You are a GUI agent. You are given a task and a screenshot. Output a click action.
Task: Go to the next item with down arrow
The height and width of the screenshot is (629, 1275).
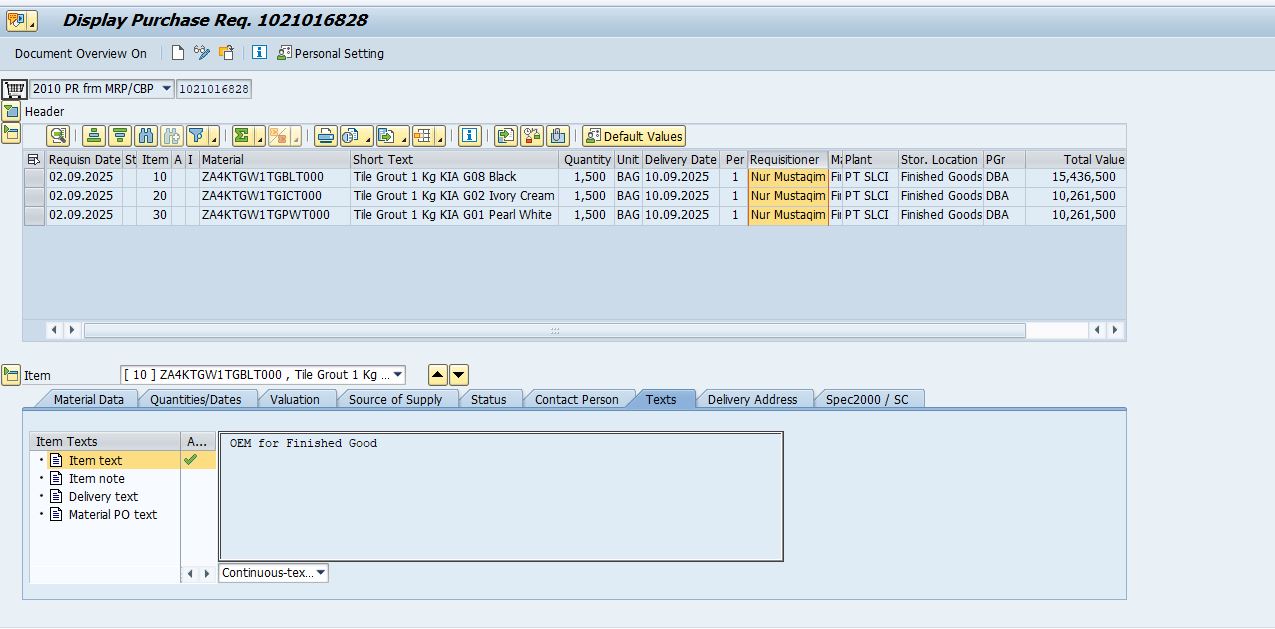(459, 375)
